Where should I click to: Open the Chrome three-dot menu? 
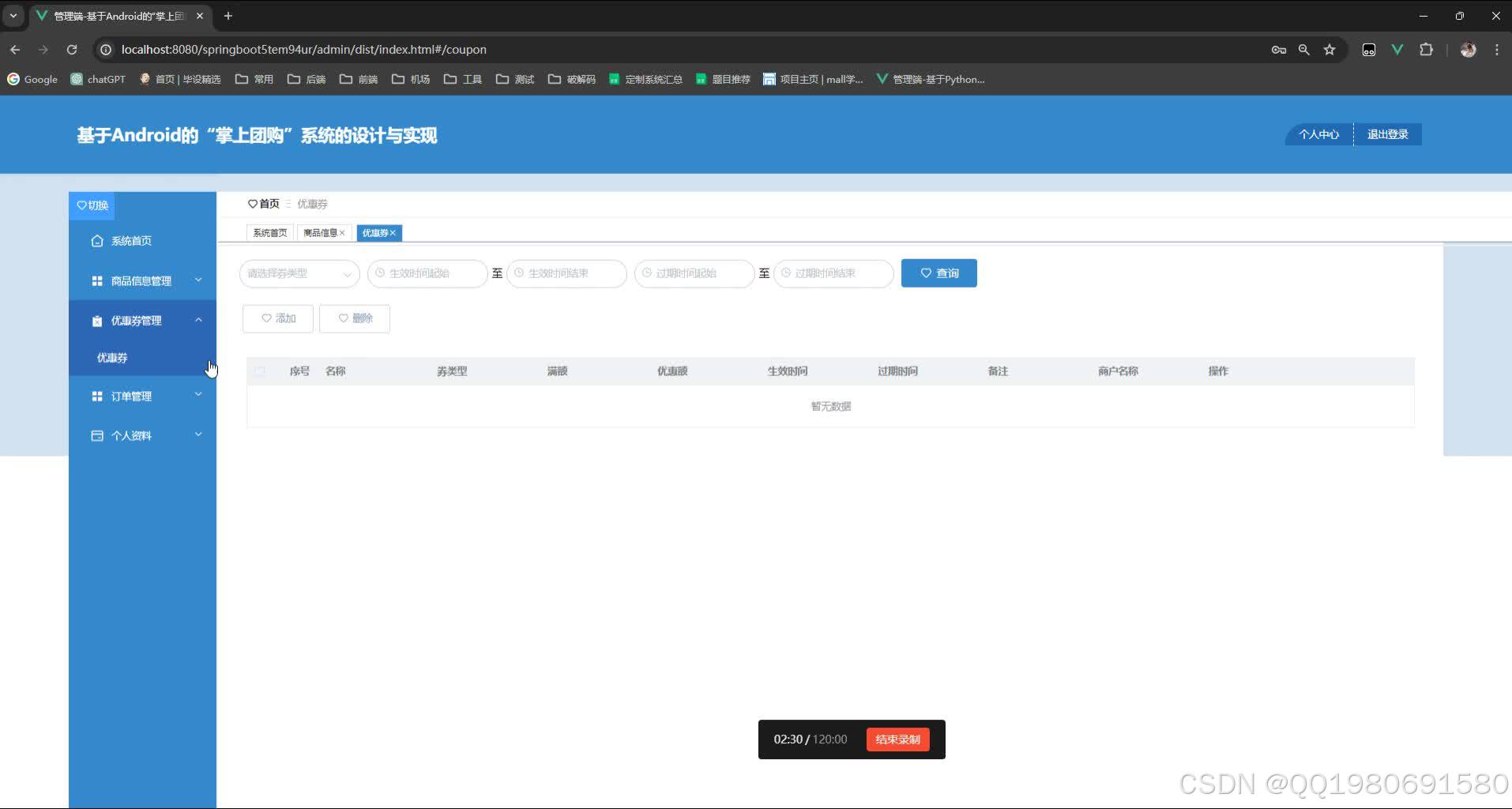[x=1497, y=50]
